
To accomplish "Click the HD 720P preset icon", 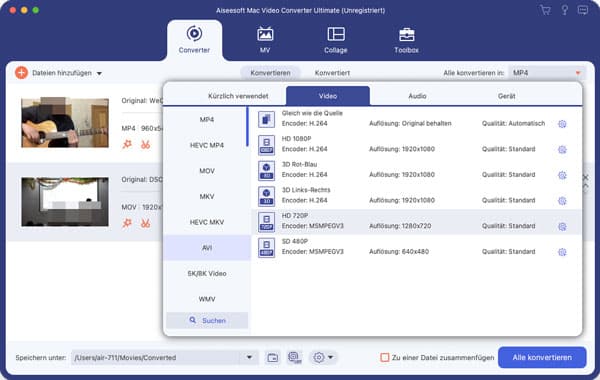I will [x=266, y=222].
